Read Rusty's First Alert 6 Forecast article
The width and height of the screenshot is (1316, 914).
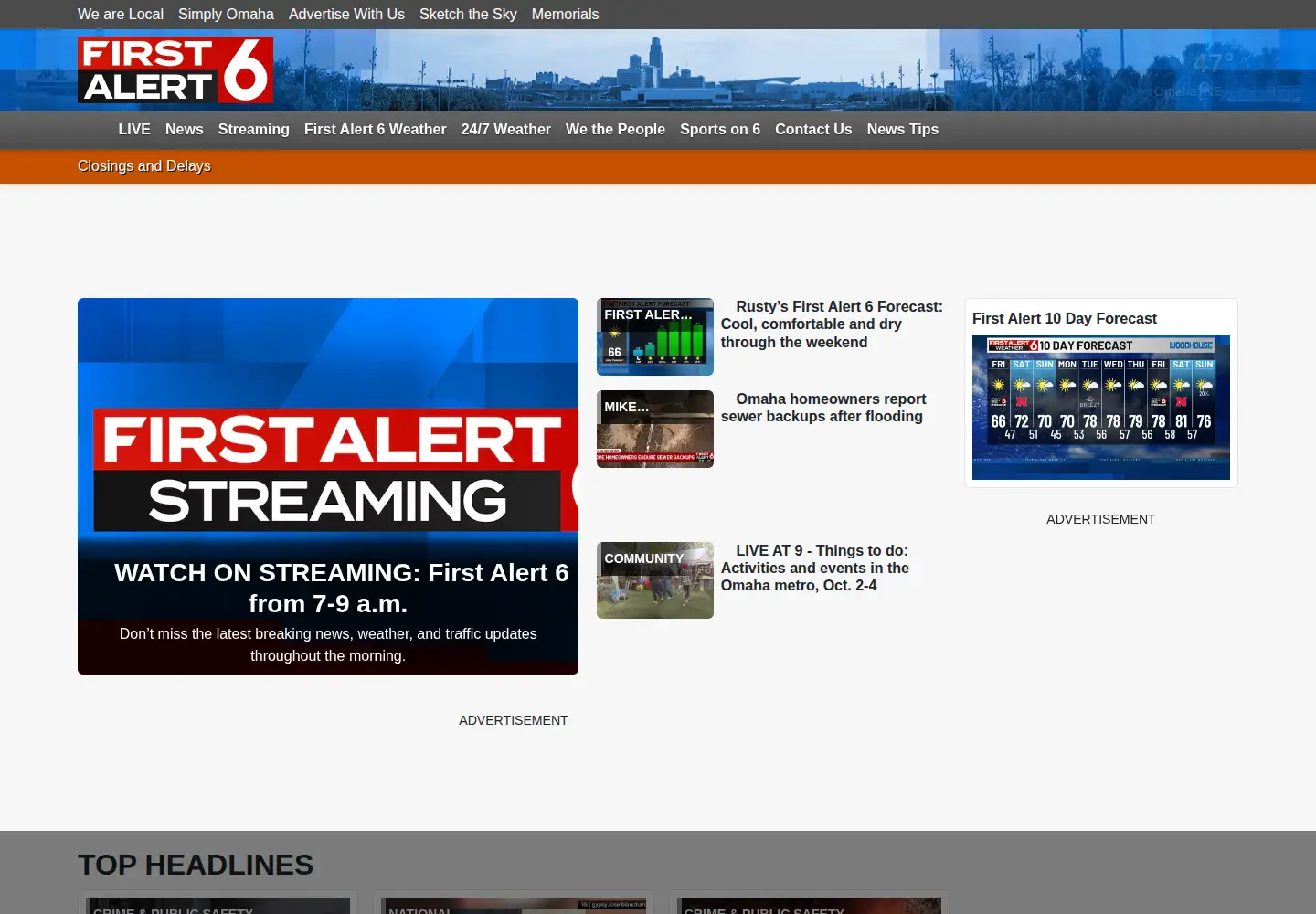[x=832, y=324]
